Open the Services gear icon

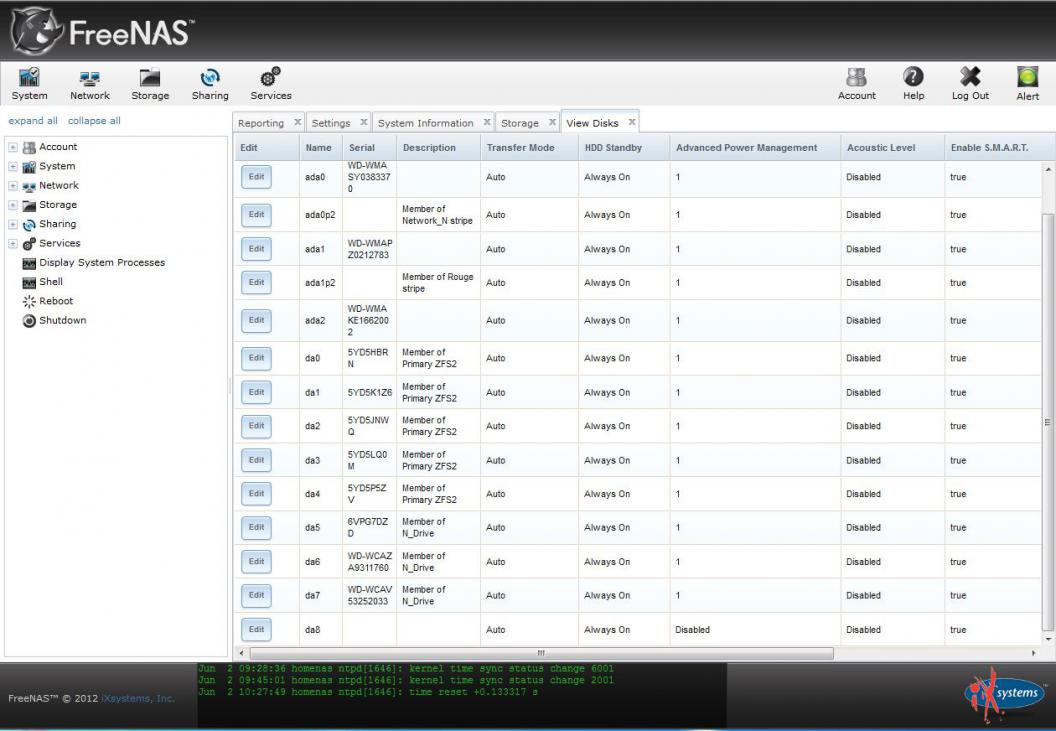270,84
